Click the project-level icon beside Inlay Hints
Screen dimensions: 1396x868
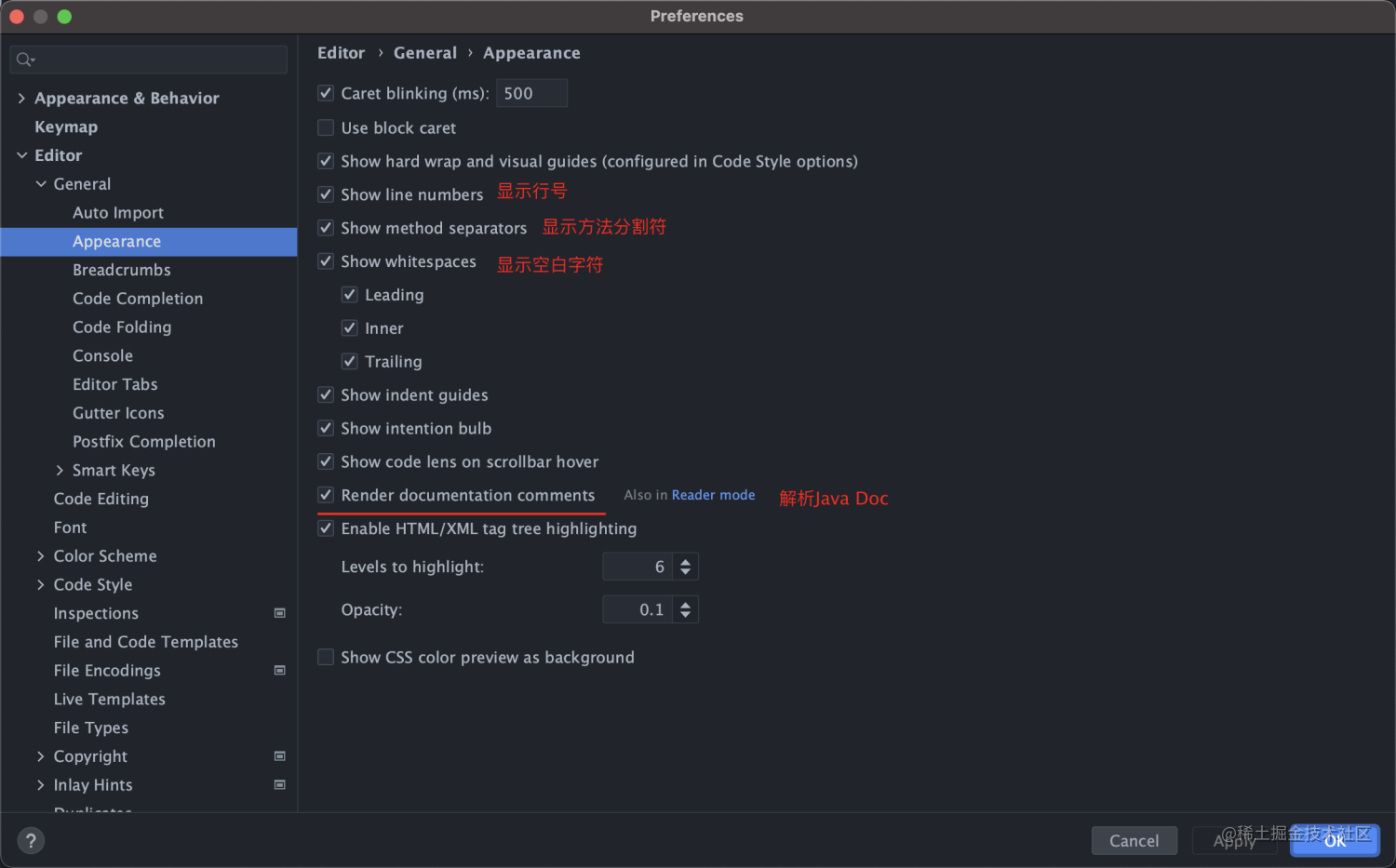pyautogui.click(x=279, y=785)
